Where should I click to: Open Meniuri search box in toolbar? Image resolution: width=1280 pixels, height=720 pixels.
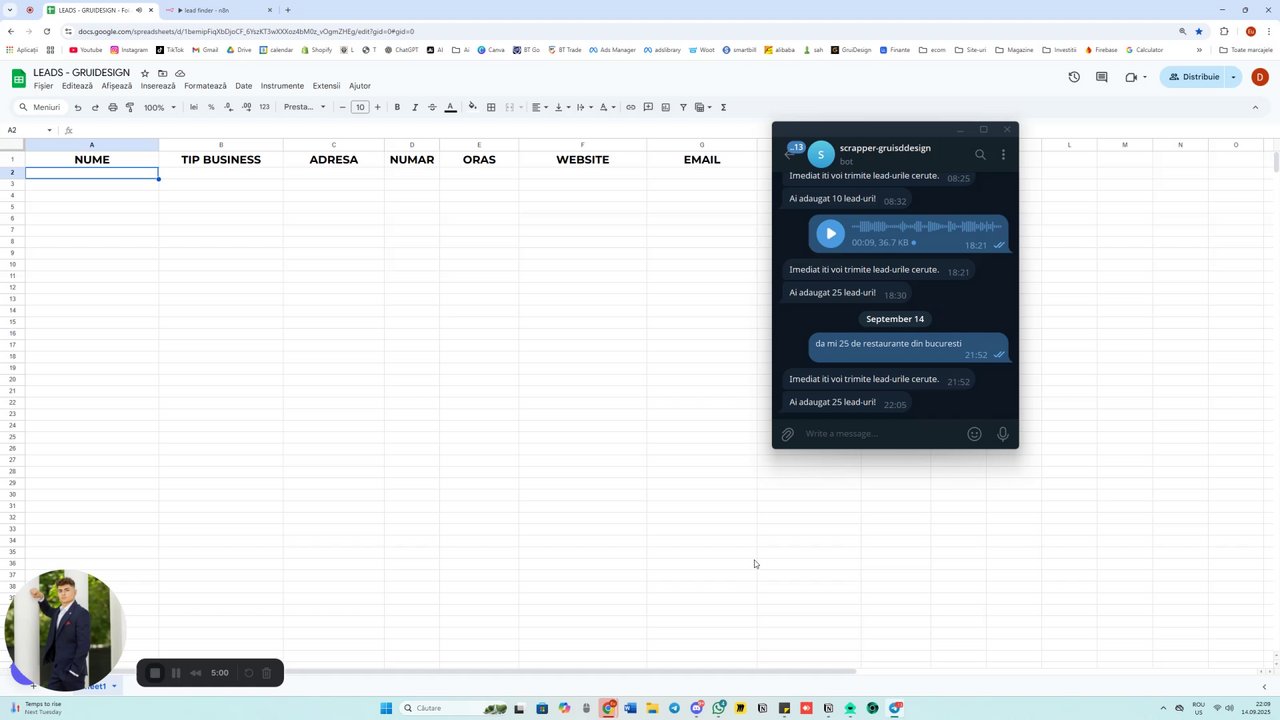40,107
